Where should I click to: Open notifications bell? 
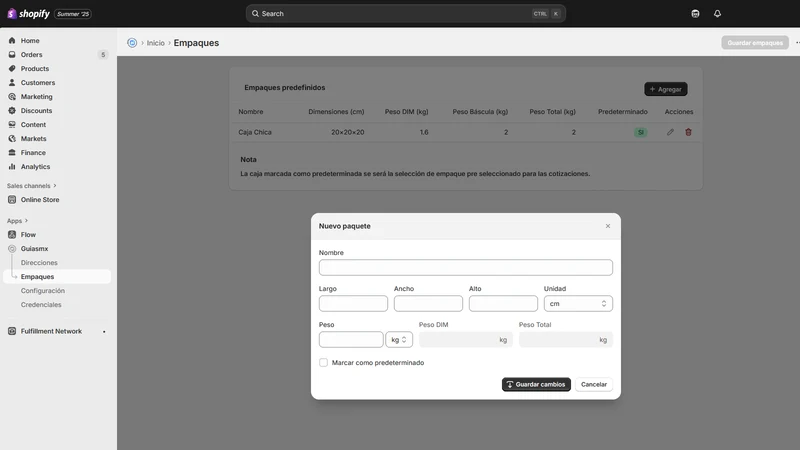(717, 14)
